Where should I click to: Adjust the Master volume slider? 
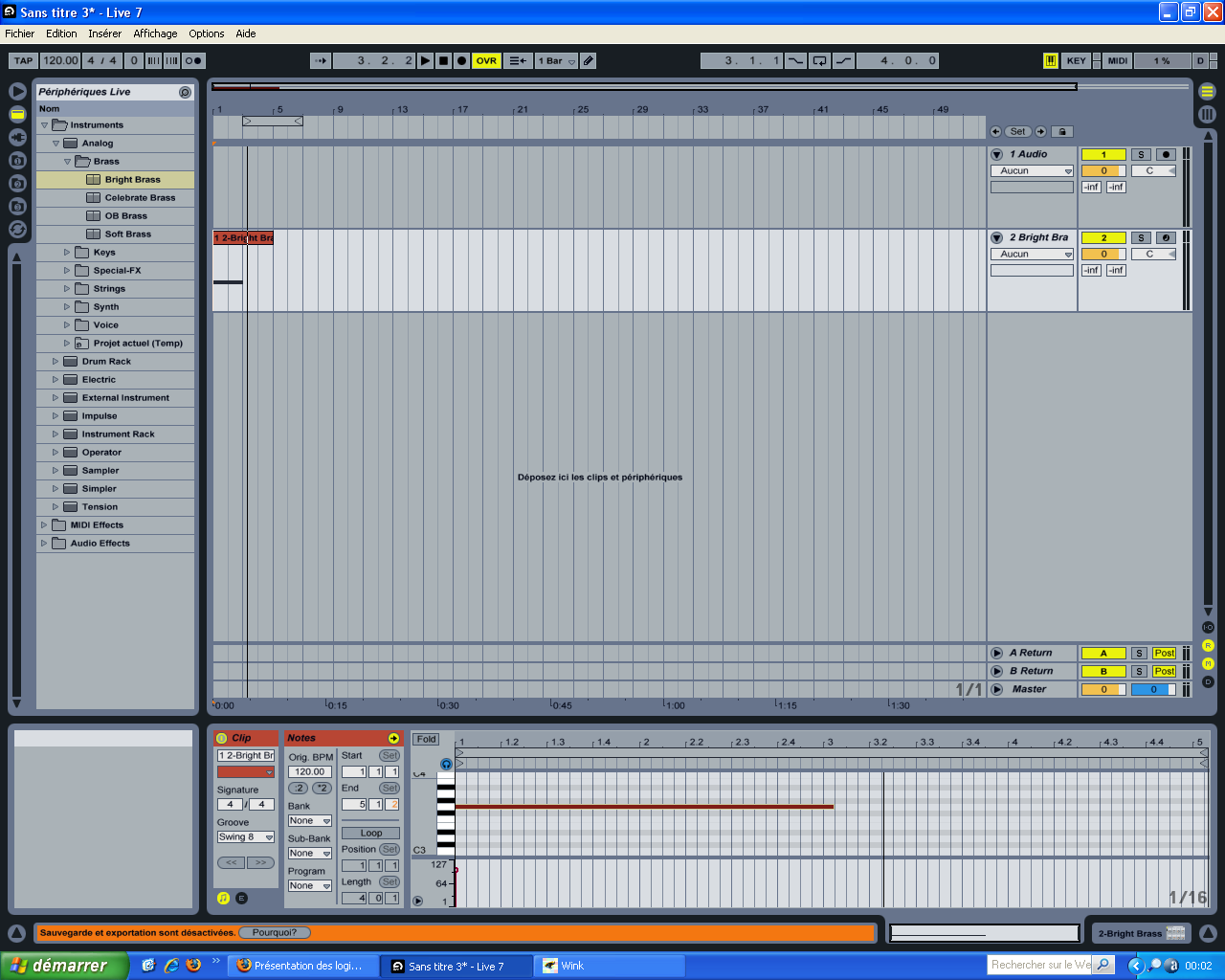click(1103, 689)
